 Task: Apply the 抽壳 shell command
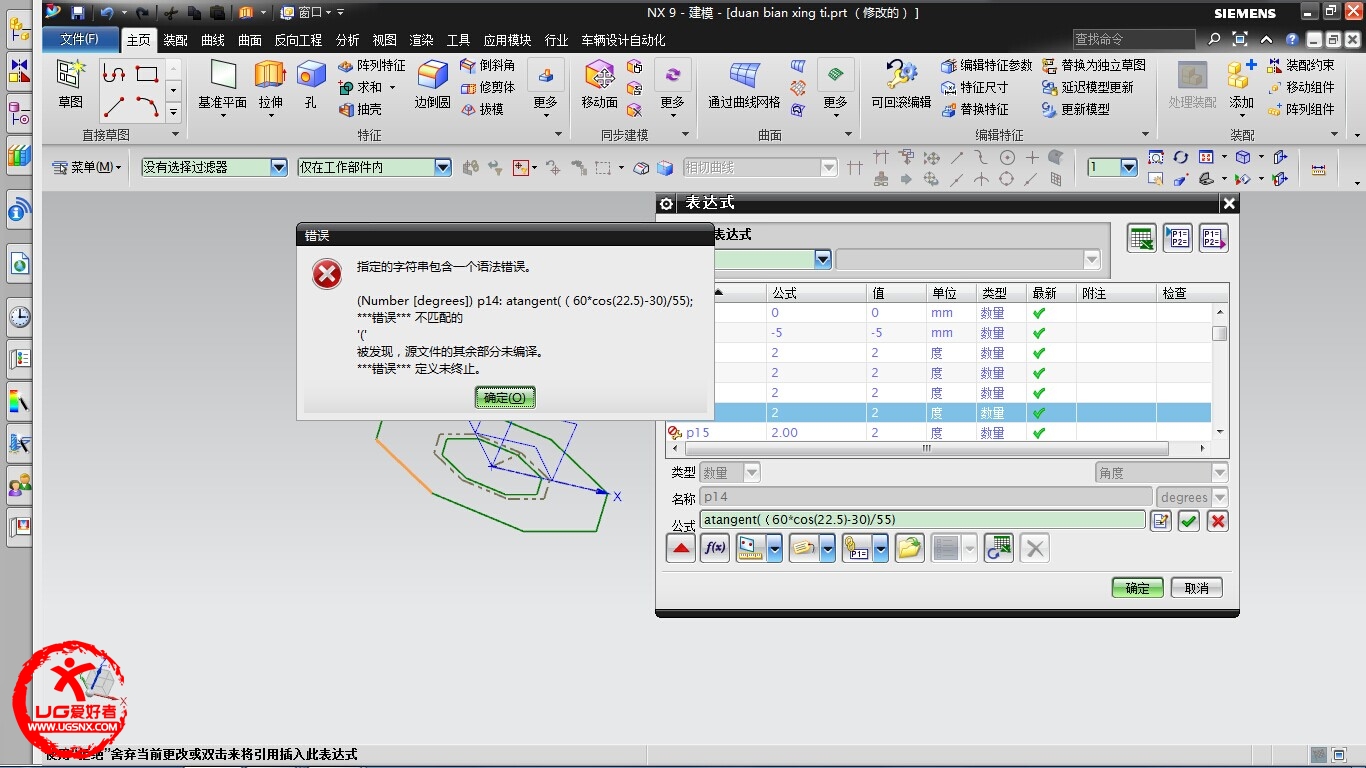(x=361, y=109)
